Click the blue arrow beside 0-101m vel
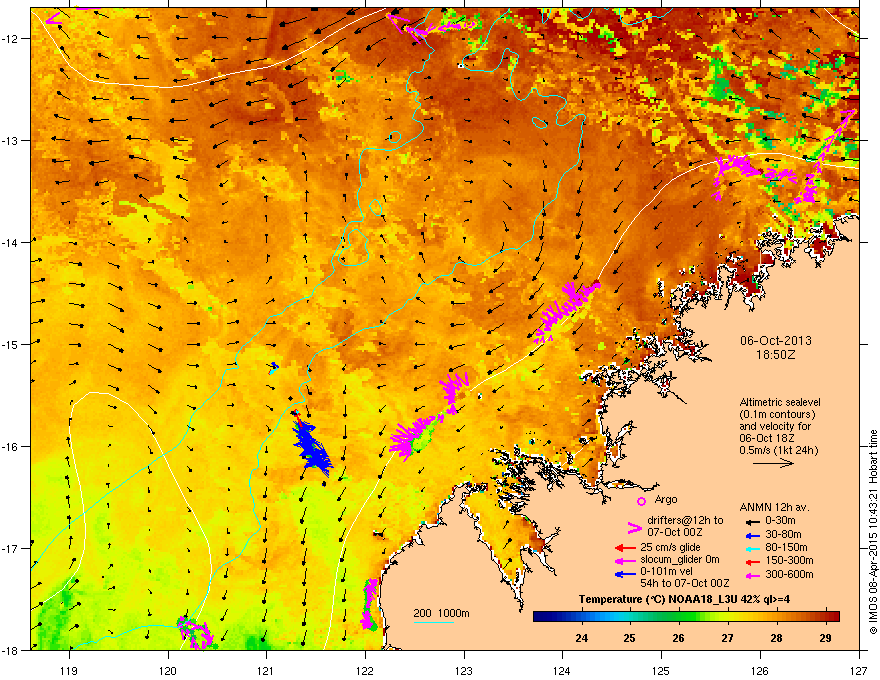This screenshot has width=880, height=680. 625,573
